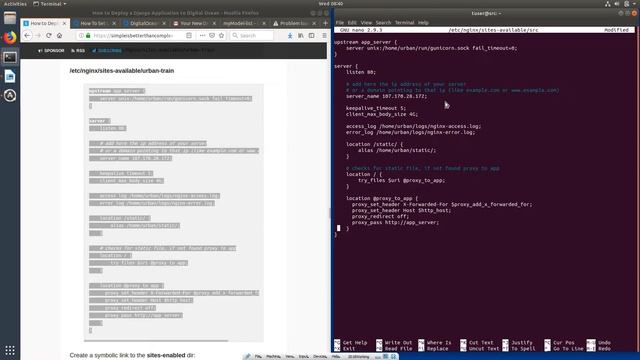Open Firefox hamburger menu
640x360 pixels.
coord(324,36)
